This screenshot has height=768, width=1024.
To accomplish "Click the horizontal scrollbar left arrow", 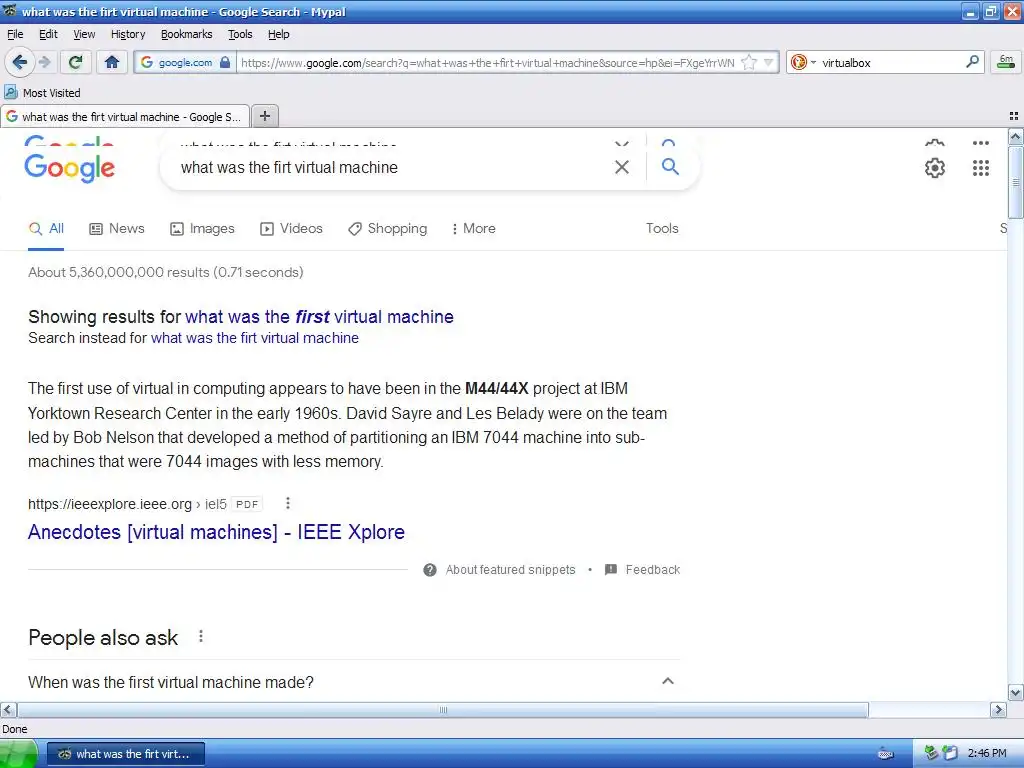I will (8, 710).
